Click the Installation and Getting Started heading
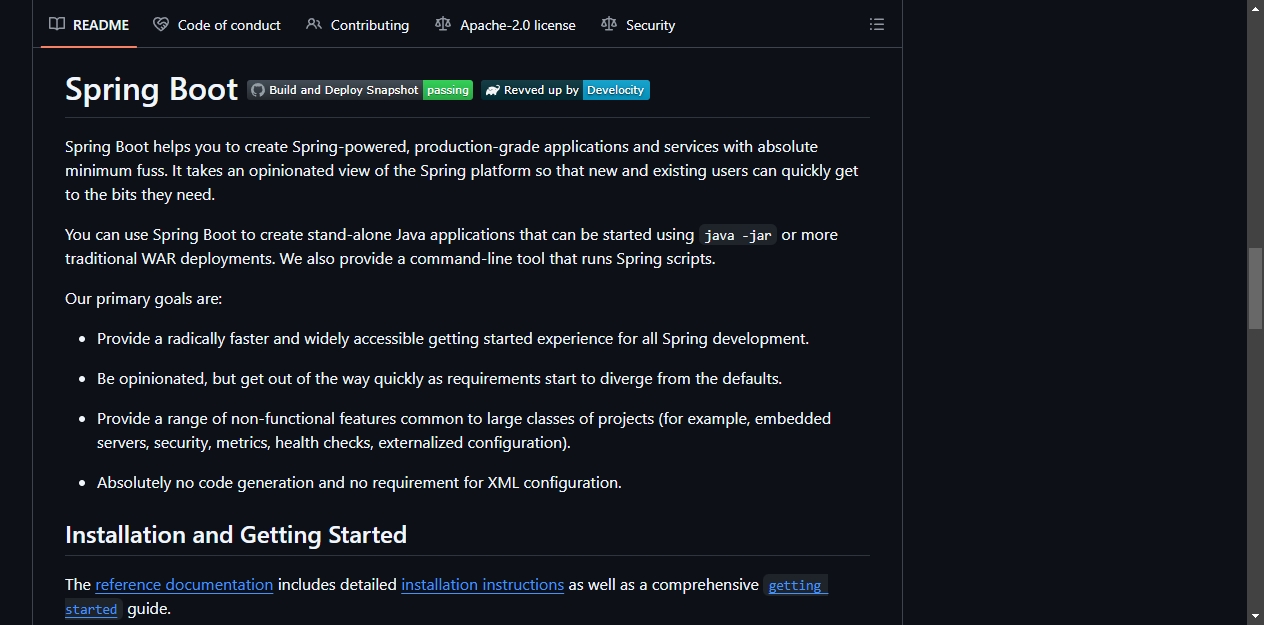Screen dimensions: 1264x625 [236, 535]
